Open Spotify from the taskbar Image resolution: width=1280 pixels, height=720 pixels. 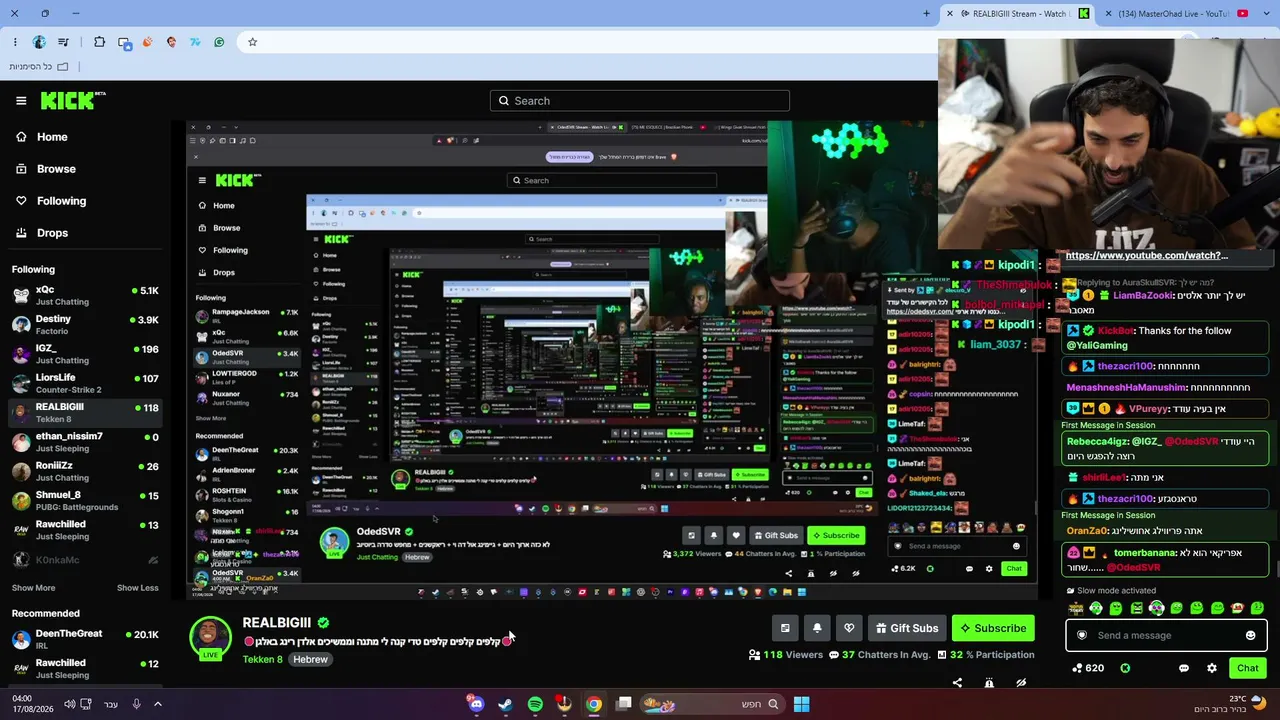tap(535, 704)
